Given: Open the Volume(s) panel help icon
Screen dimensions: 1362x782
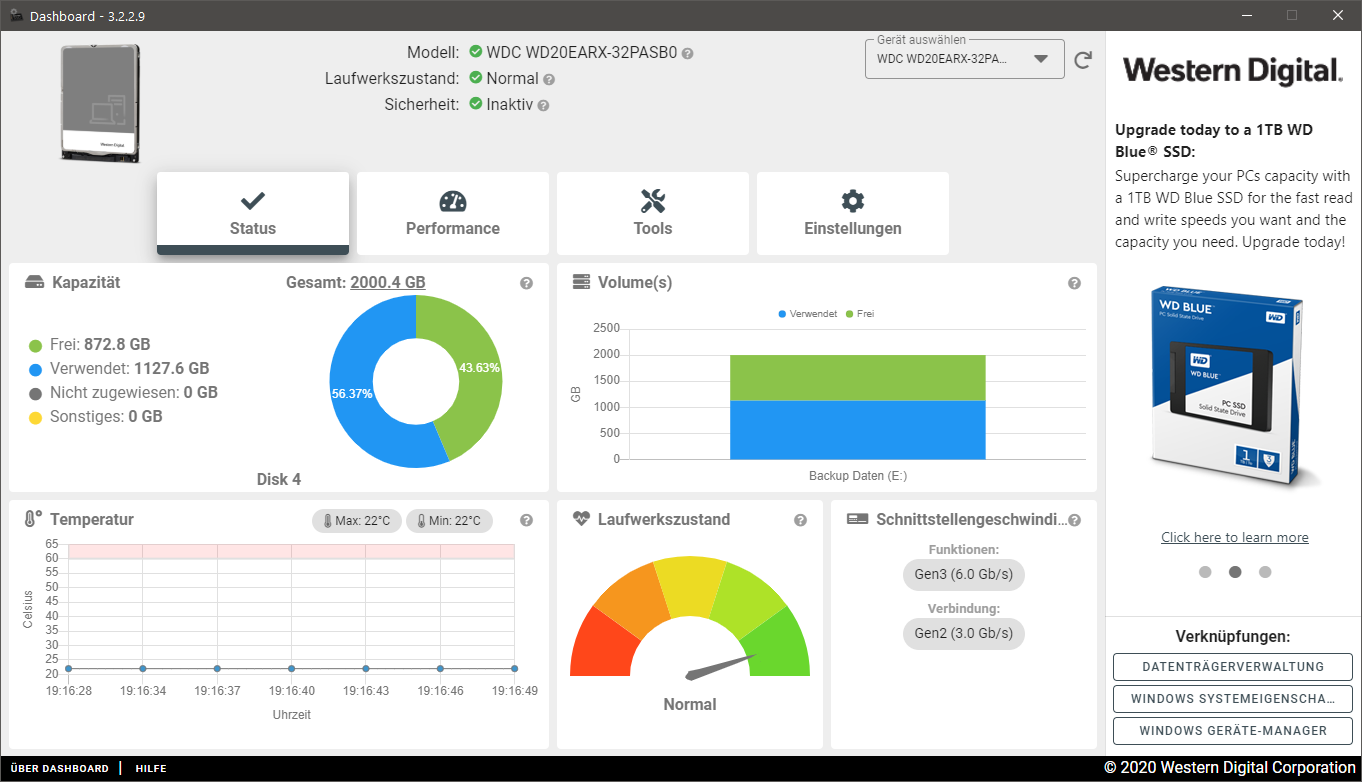Looking at the screenshot, I should point(1074,283).
